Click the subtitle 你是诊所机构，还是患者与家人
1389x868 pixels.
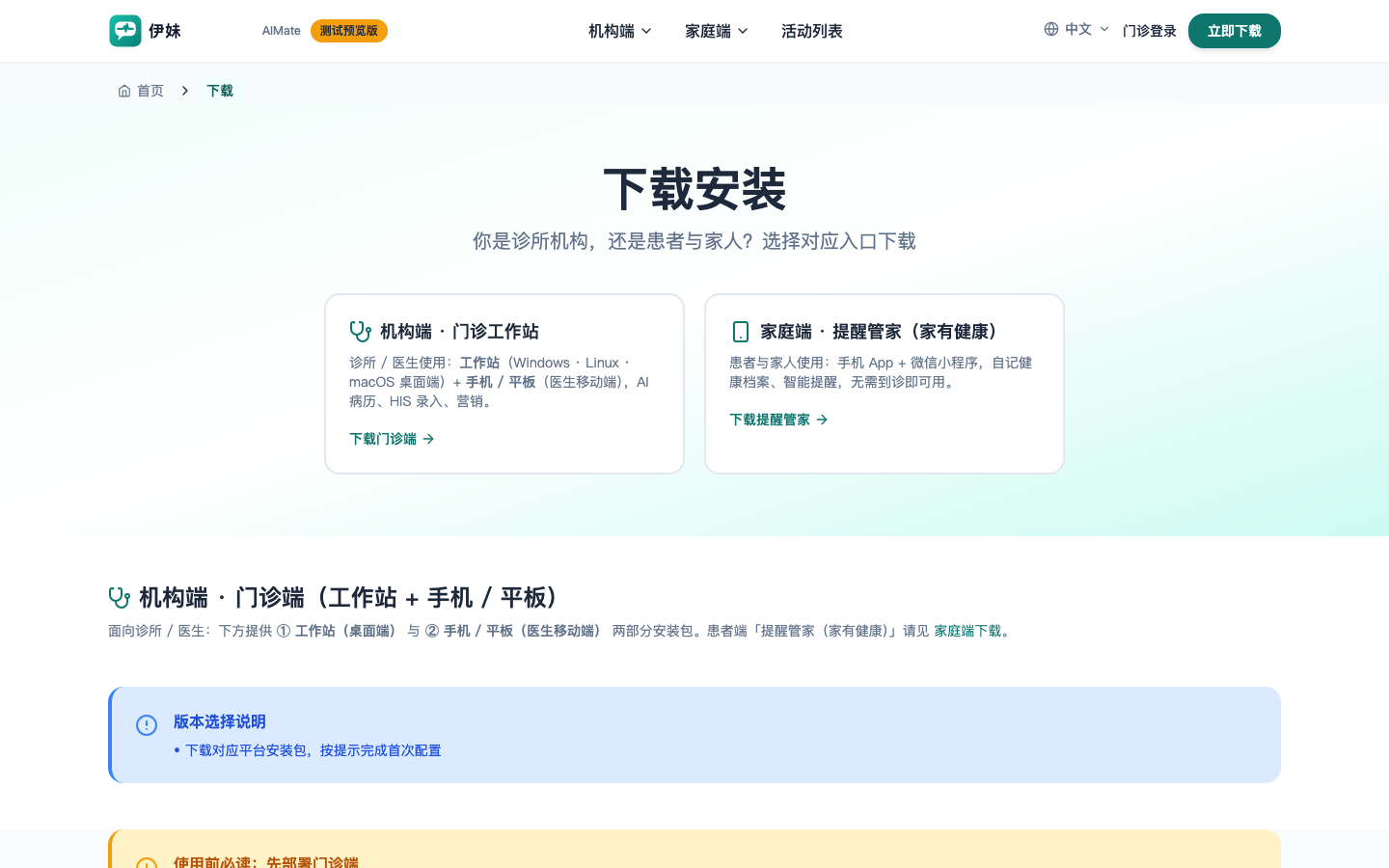coord(694,241)
